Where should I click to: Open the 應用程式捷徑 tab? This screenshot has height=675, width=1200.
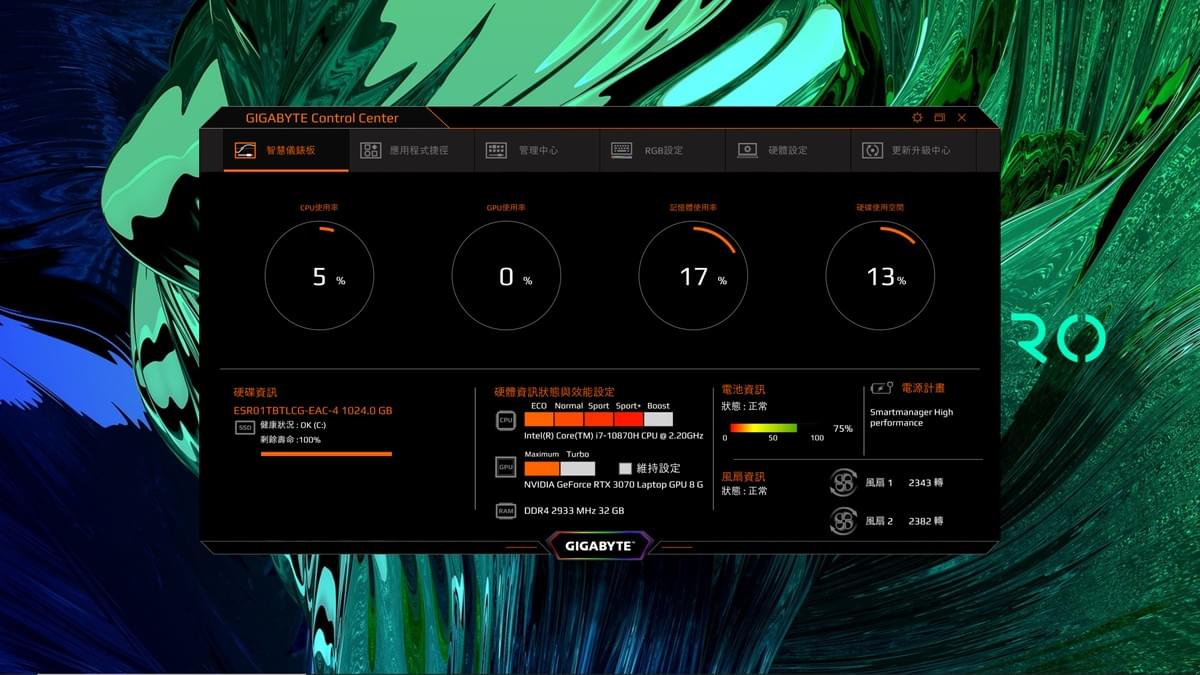pyautogui.click(x=411, y=150)
